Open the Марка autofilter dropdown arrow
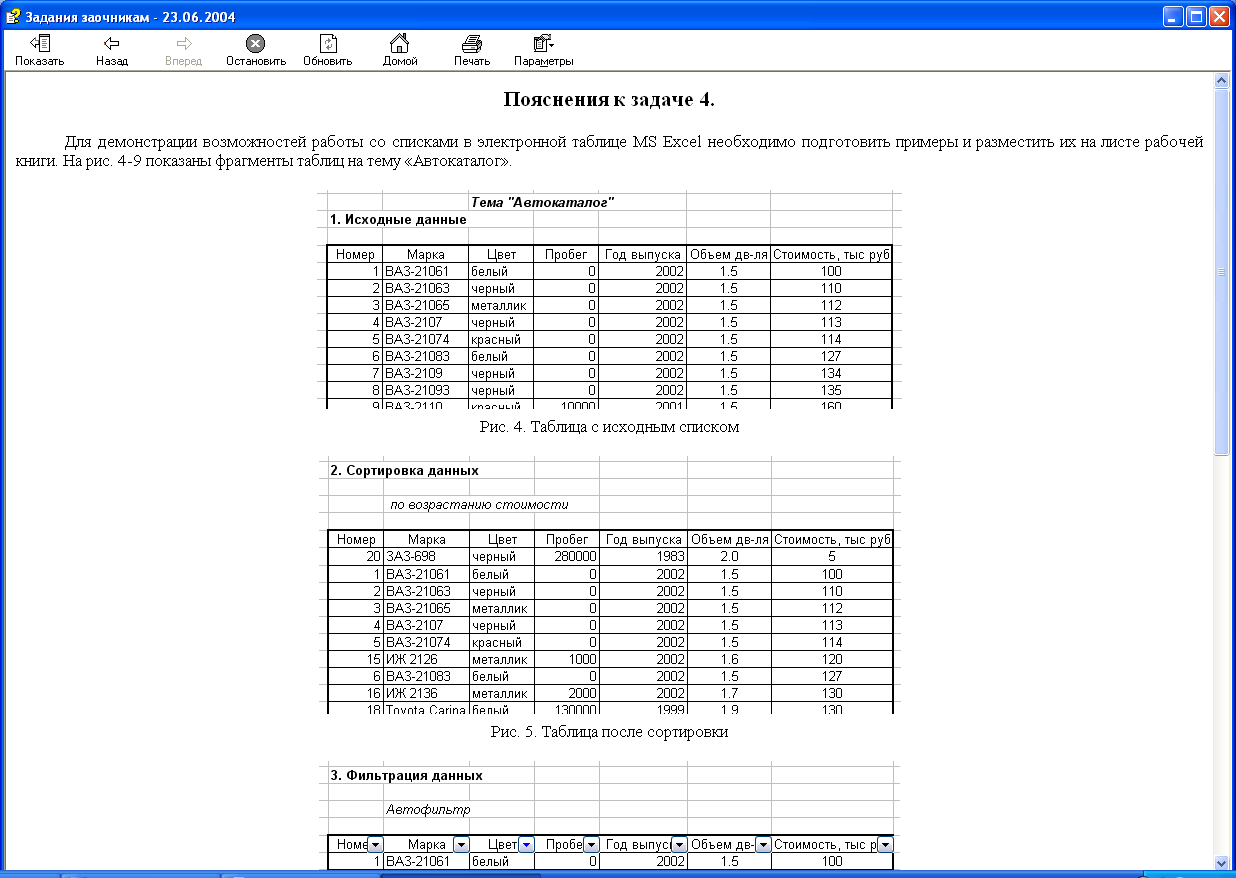 click(461, 845)
